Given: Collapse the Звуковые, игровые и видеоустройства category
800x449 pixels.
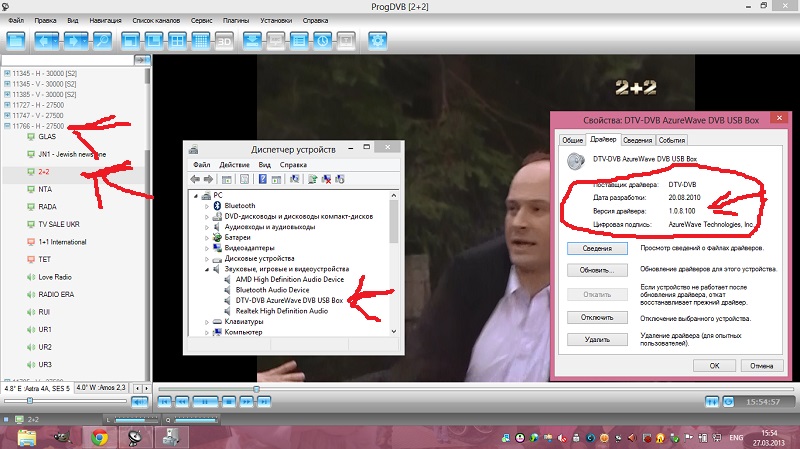Looking at the screenshot, I should [x=207, y=269].
